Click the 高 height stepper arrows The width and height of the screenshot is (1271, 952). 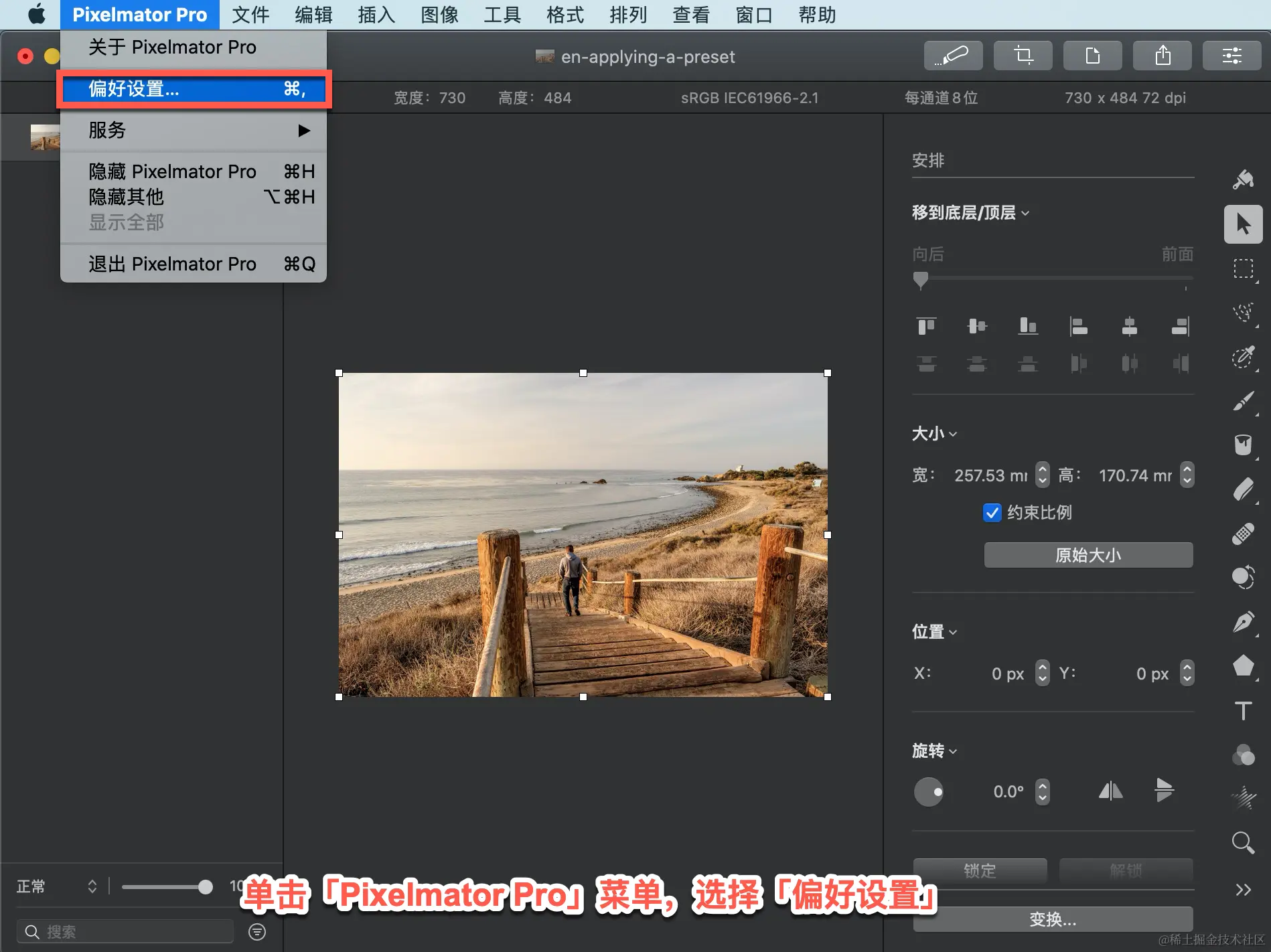click(x=1187, y=475)
